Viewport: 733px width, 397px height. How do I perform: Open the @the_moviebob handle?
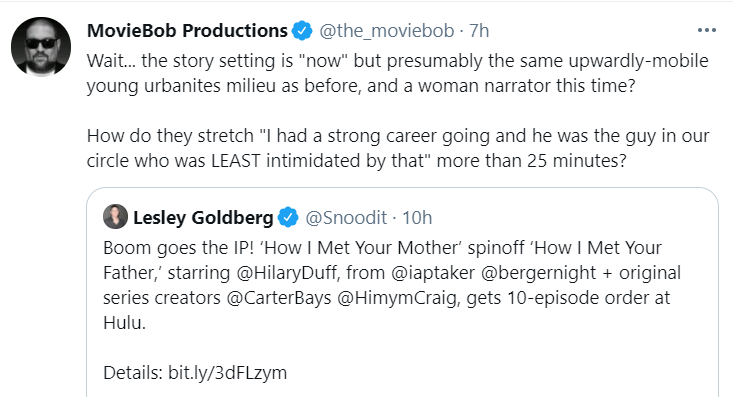point(387,31)
